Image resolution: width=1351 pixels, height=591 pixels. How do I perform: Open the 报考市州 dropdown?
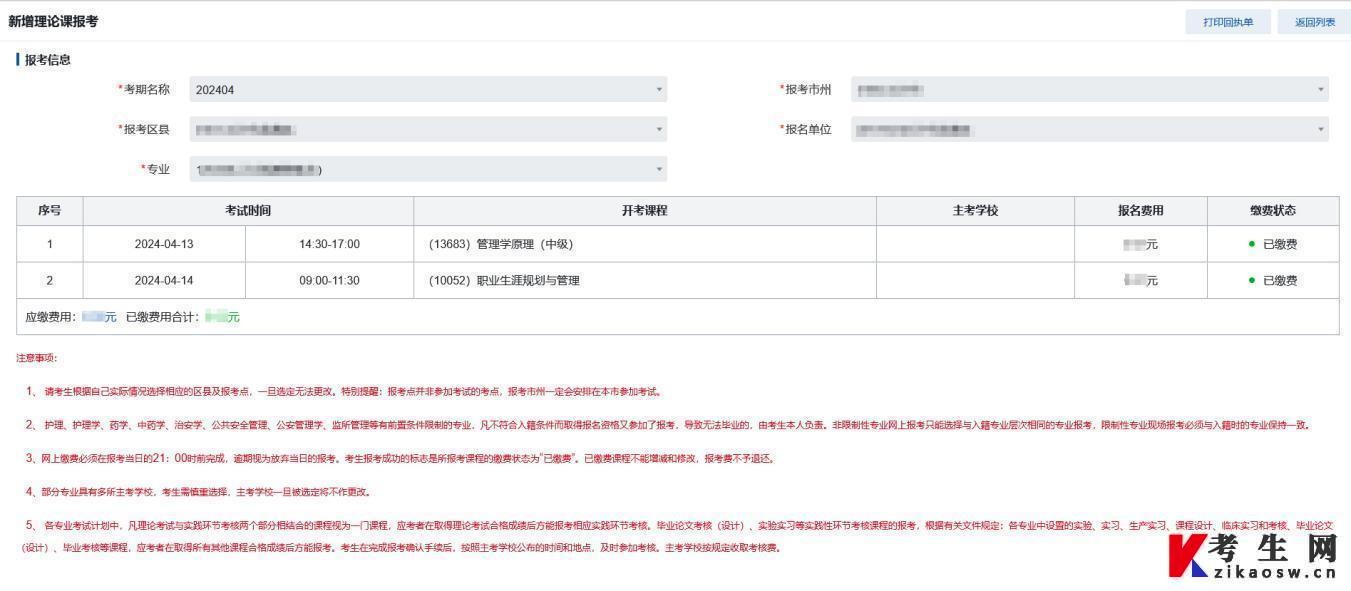point(1090,89)
